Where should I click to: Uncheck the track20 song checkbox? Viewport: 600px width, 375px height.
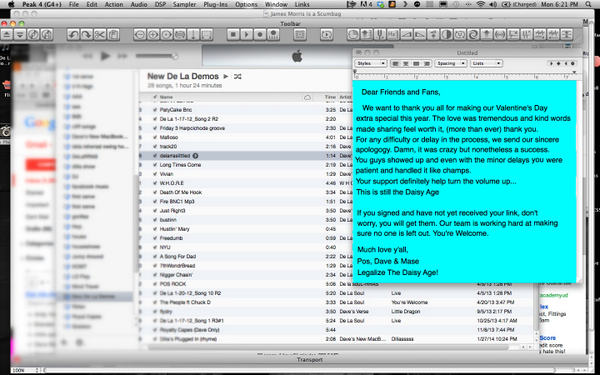pyautogui.click(x=155, y=147)
